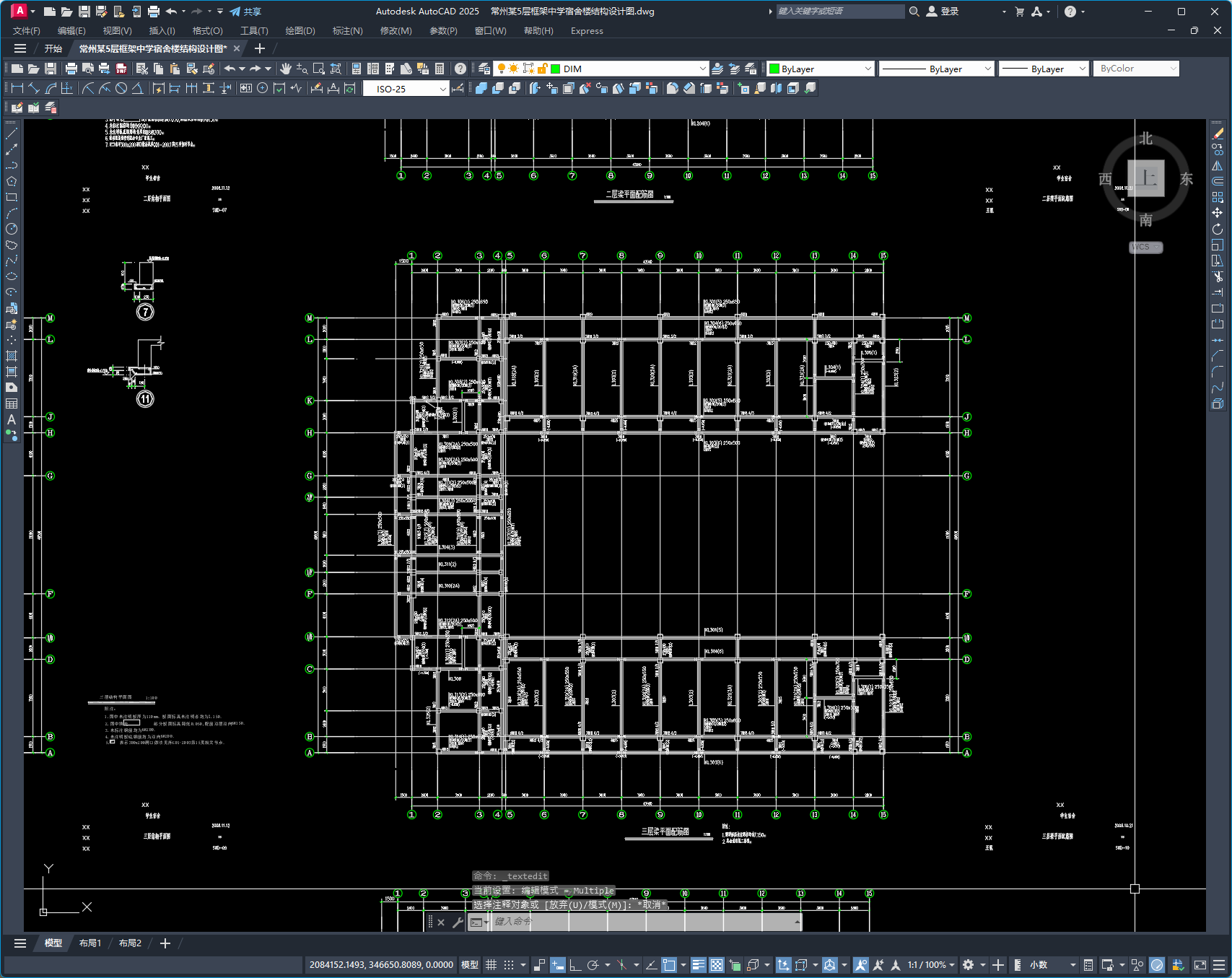Image resolution: width=1232 pixels, height=978 pixels.
Task: Open the 文件(F) menu
Action: click(27, 31)
